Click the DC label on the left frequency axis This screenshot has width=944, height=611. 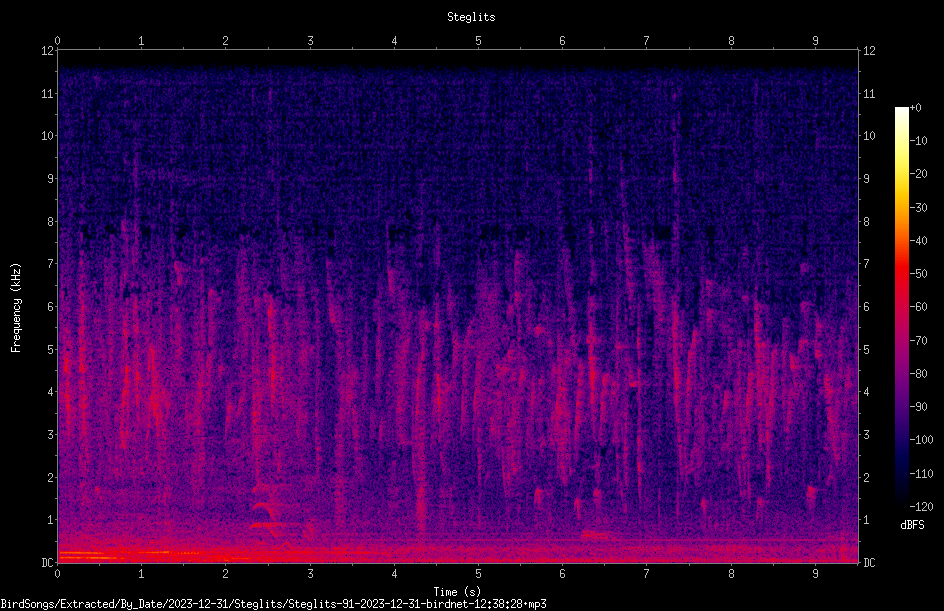[x=48, y=562]
